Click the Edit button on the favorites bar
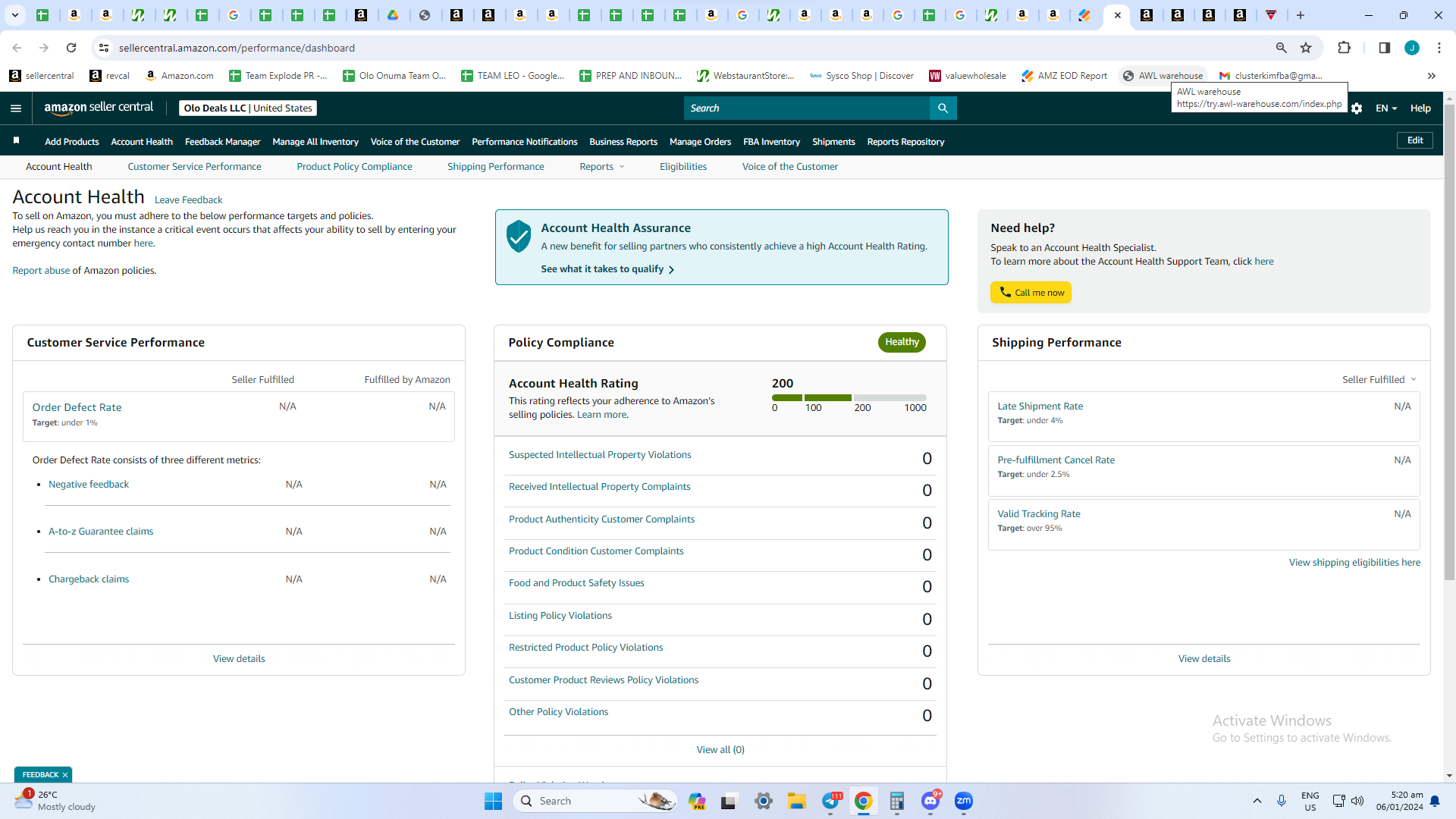This screenshot has height=819, width=1456. (1415, 140)
